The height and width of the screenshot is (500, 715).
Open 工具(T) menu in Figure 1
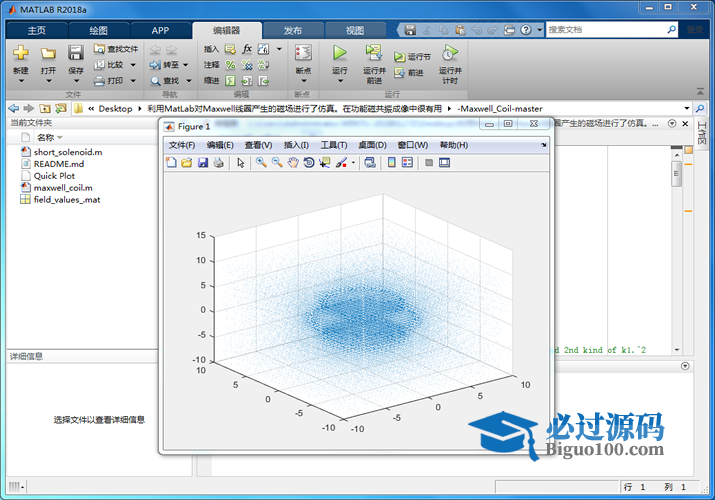[x=334, y=145]
